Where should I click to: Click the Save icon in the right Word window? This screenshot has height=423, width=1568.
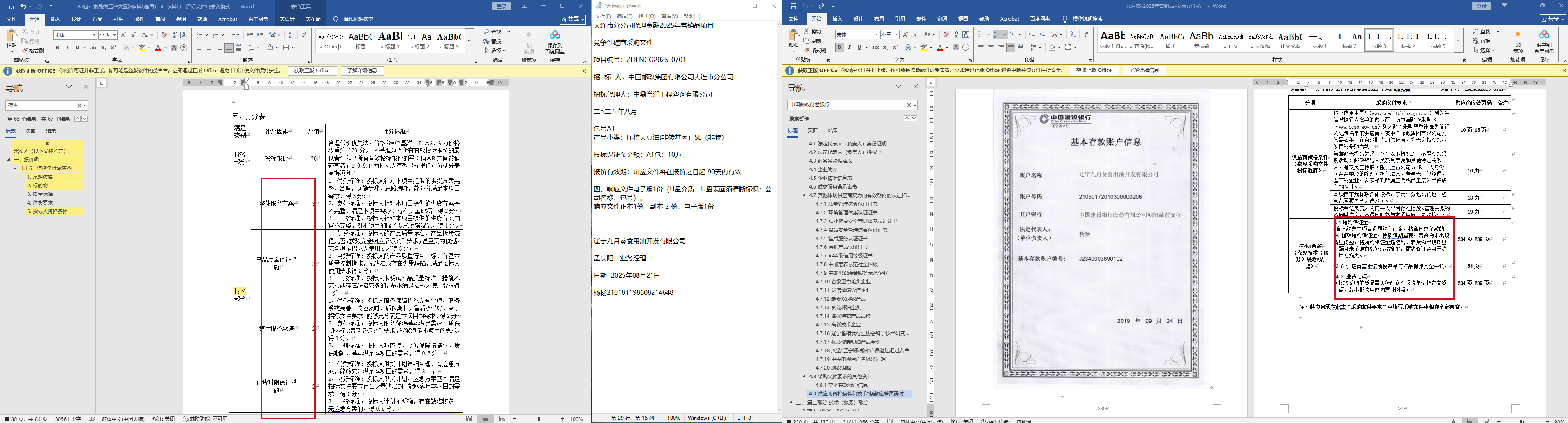tap(793, 6)
